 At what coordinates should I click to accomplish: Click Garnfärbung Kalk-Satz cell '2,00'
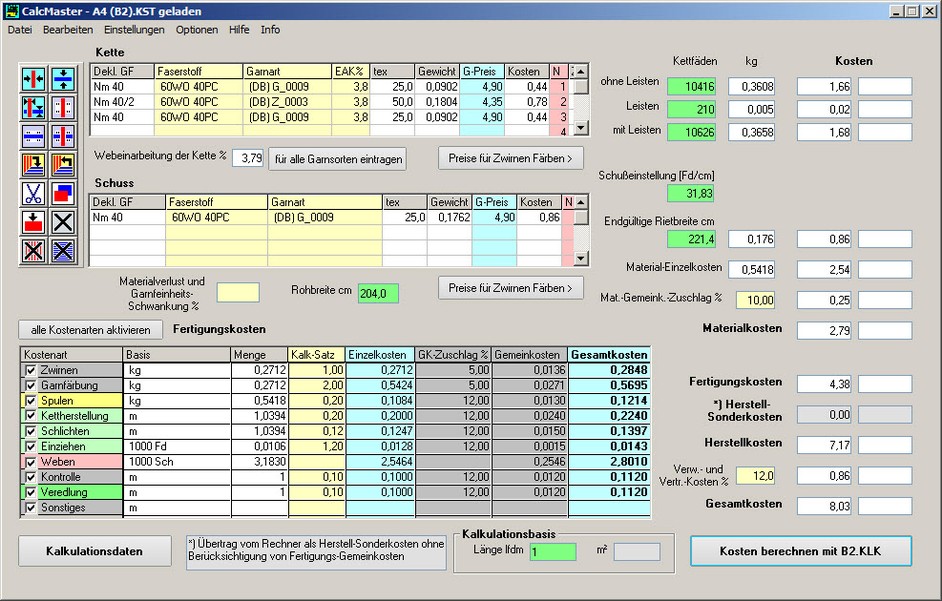[317, 385]
